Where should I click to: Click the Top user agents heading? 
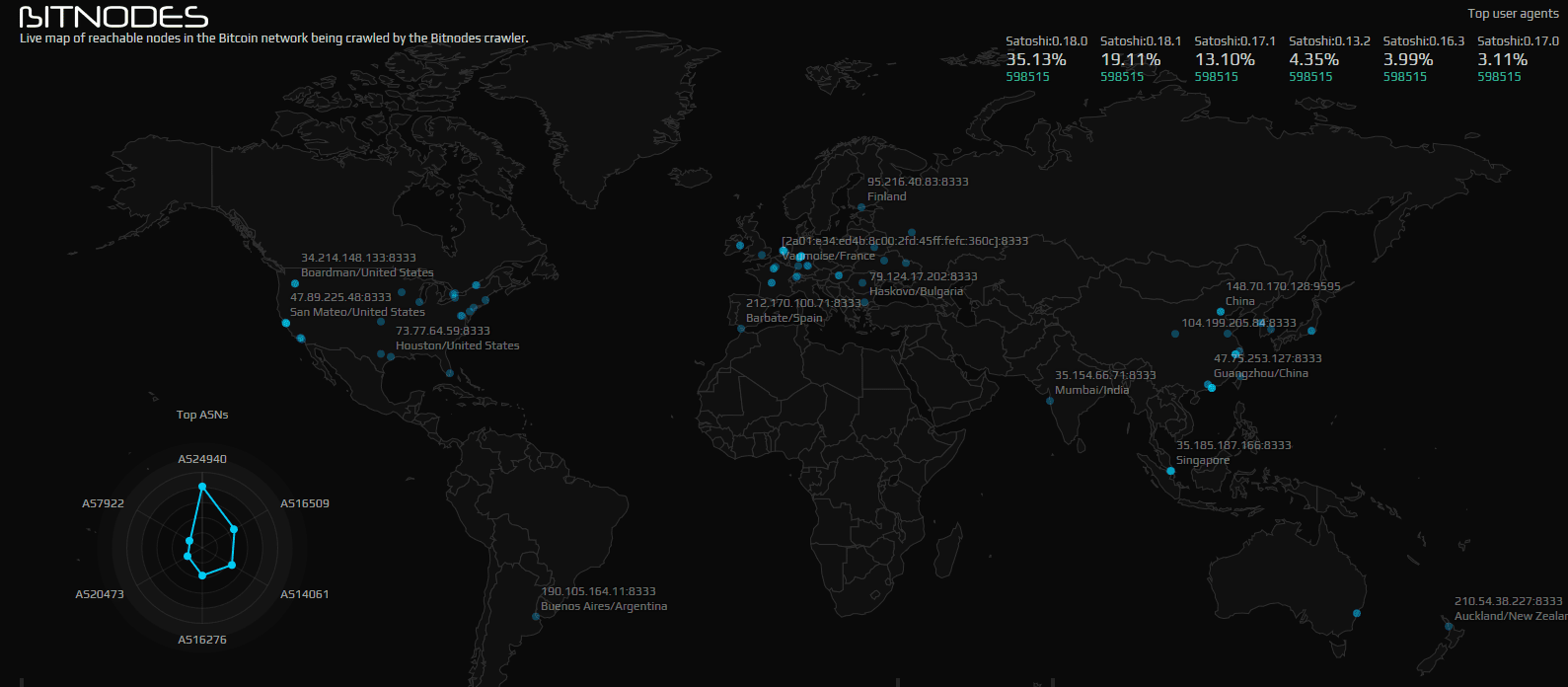coord(1513,14)
